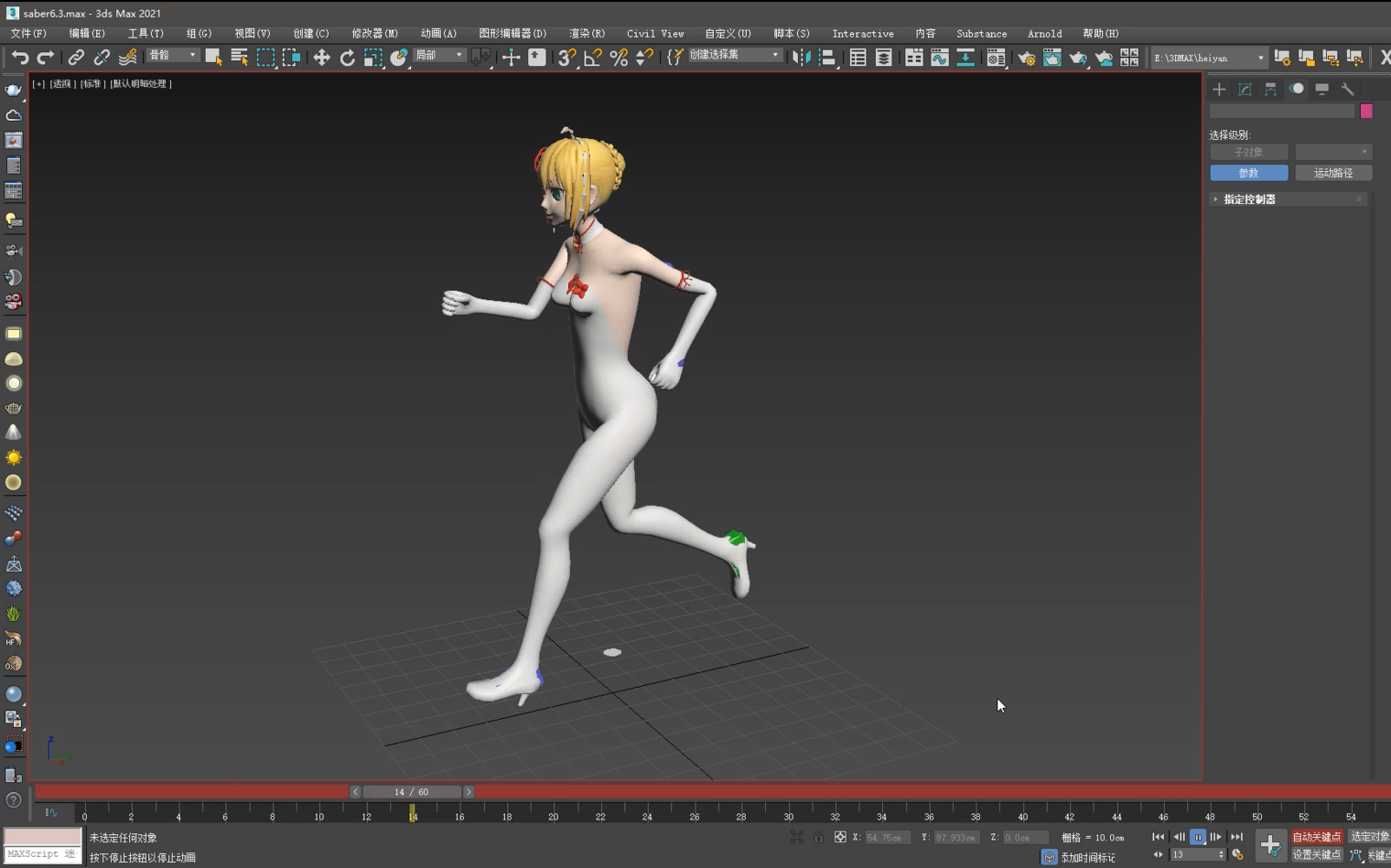Toggle Window/Crossing selection mode
The width and height of the screenshot is (1391, 868).
291,58
